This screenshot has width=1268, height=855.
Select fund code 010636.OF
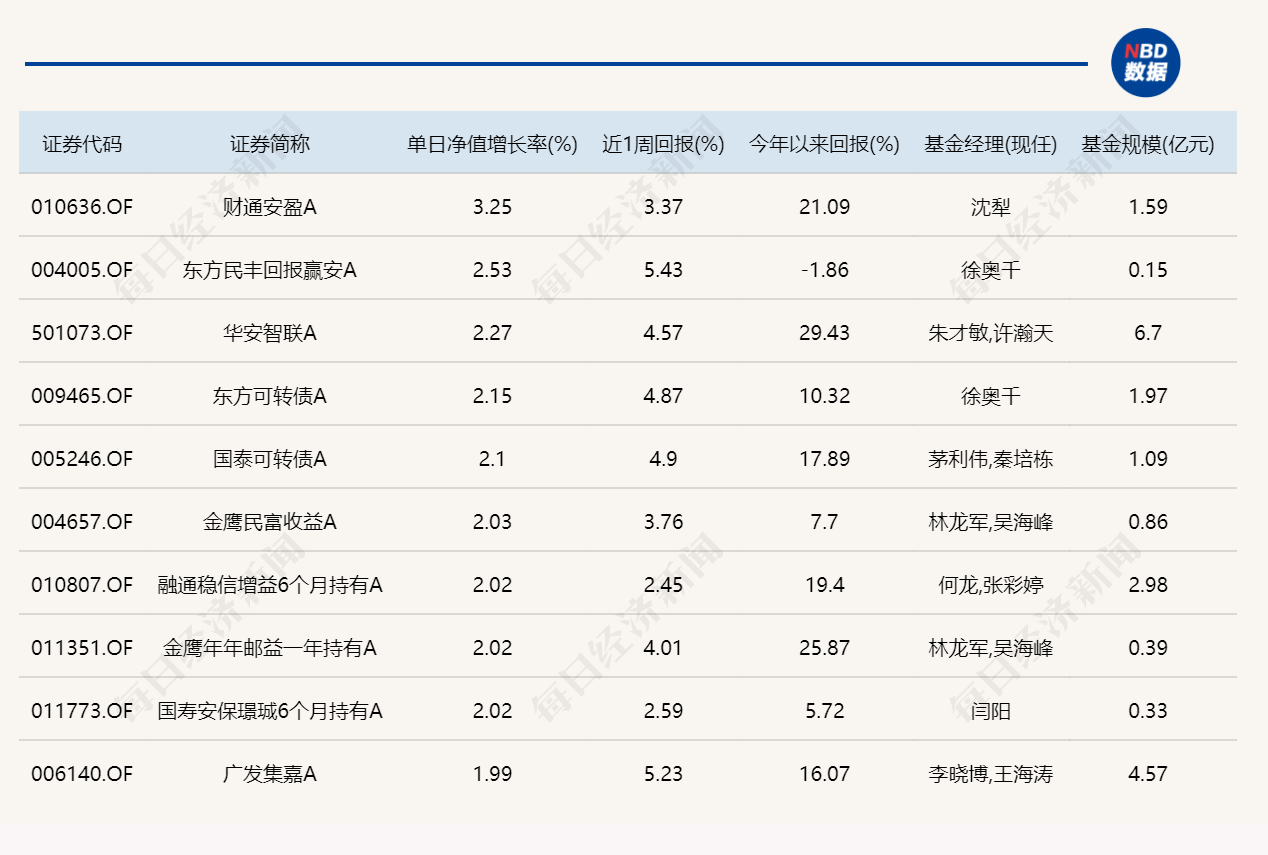click(x=82, y=207)
